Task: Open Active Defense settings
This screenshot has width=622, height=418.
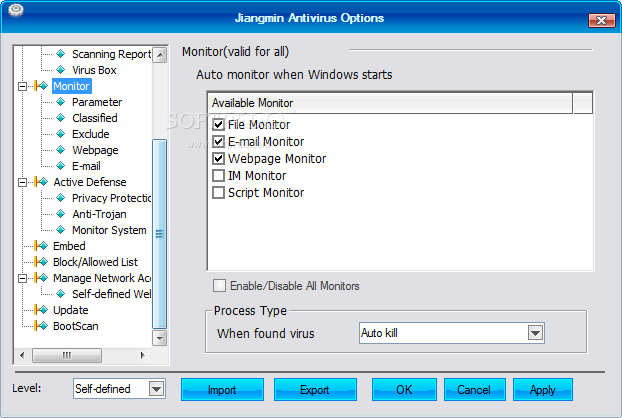Action: [x=90, y=182]
